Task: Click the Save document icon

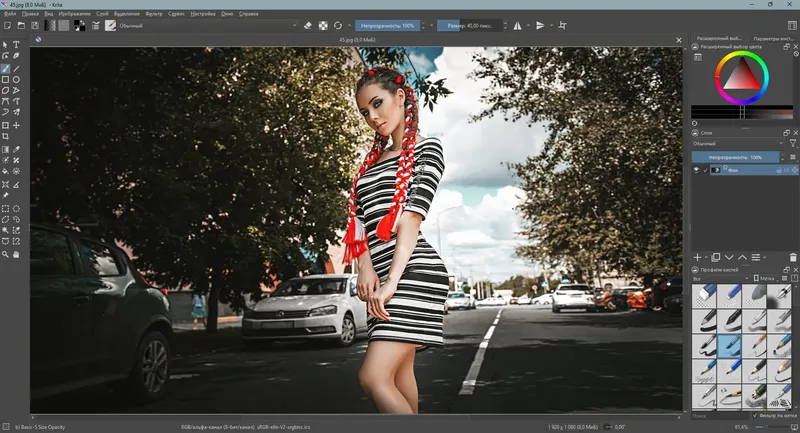Action: [x=33, y=25]
